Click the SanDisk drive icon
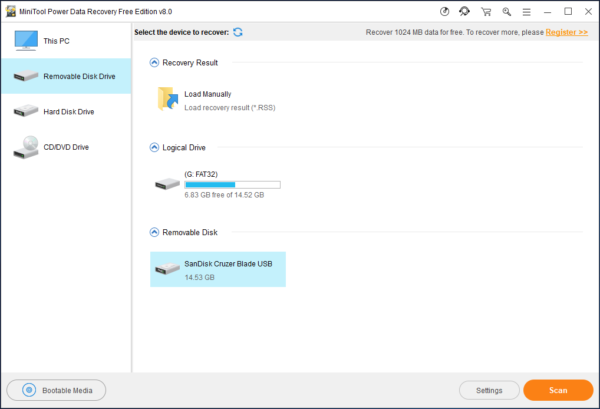 167,268
